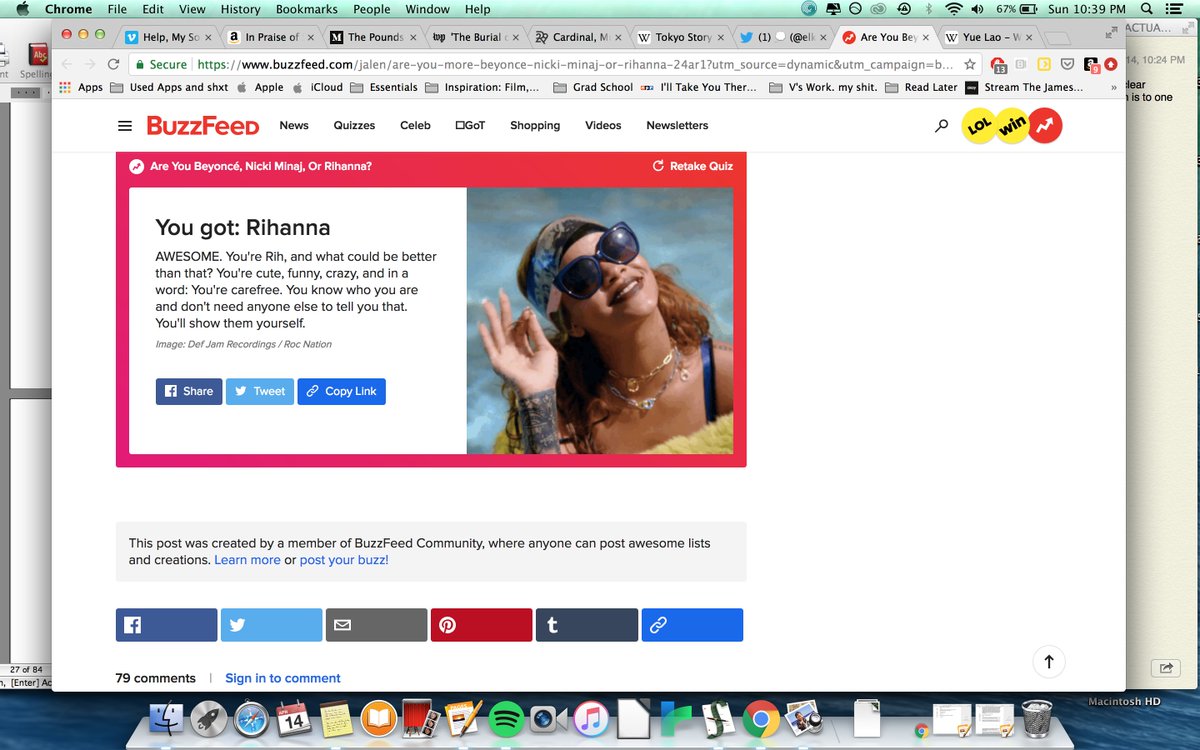Open the Apple menu
The height and width of the screenshot is (750, 1200).
click(x=22, y=9)
